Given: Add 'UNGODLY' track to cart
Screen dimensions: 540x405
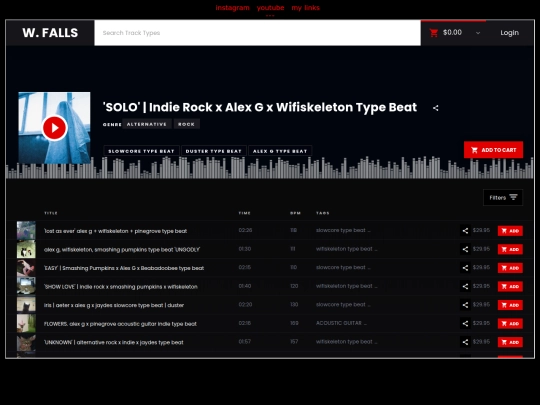Looking at the screenshot, I should point(510,249).
